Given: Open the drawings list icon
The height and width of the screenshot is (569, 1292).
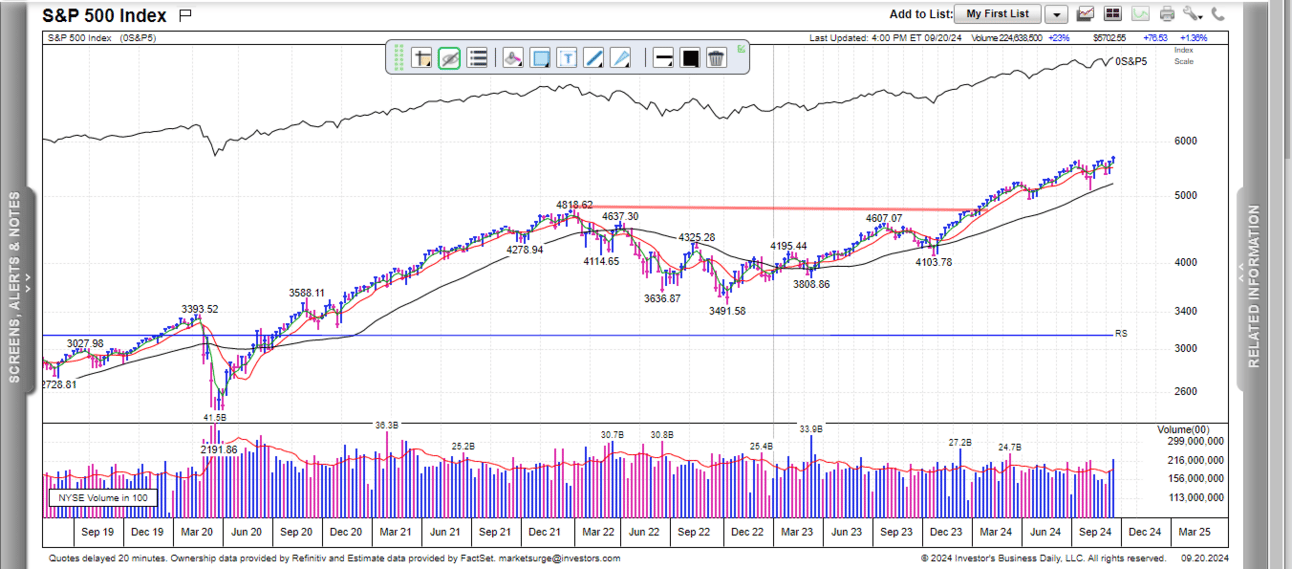Looking at the screenshot, I should (x=477, y=58).
